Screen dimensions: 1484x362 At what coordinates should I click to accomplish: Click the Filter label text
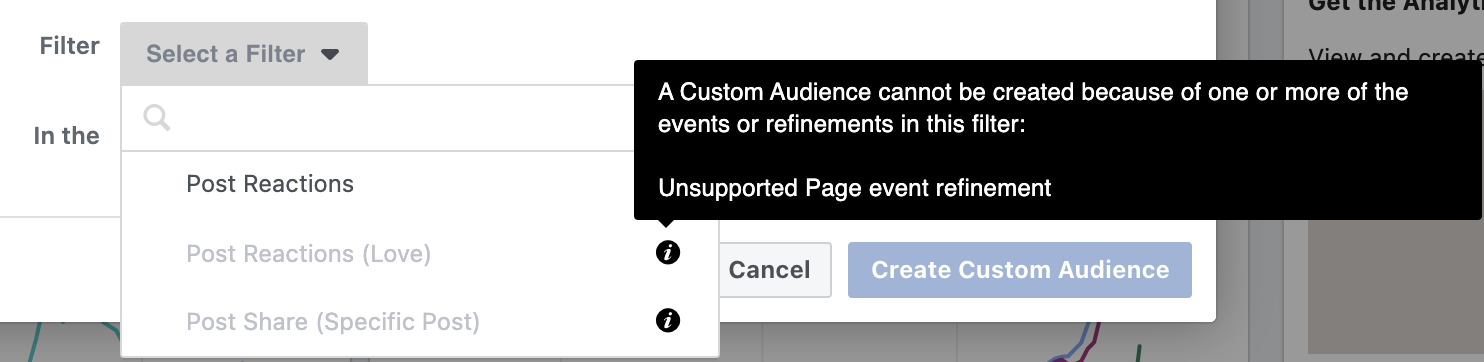point(70,46)
